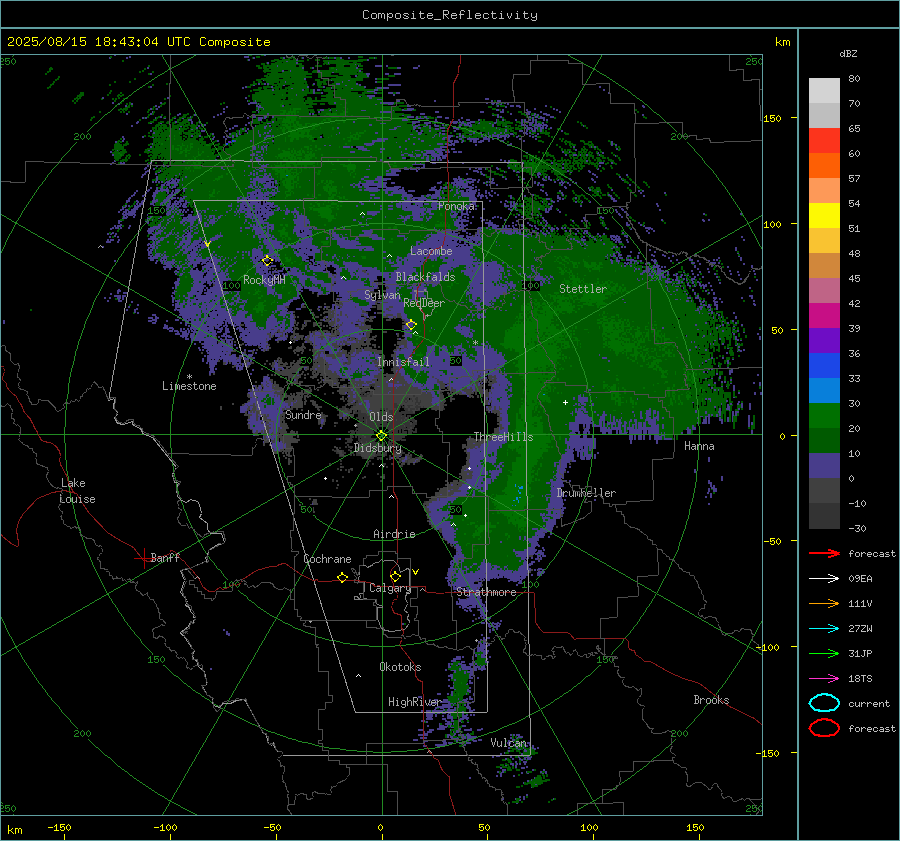The width and height of the screenshot is (900, 841).
Task: Click the Stettler town label
Action: [583, 289]
